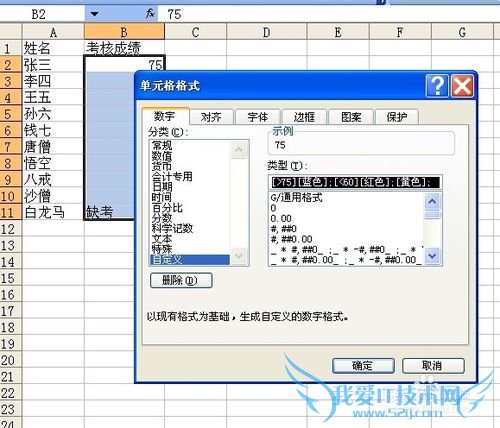Select column F header
This screenshot has height=428, width=500.
400,32
